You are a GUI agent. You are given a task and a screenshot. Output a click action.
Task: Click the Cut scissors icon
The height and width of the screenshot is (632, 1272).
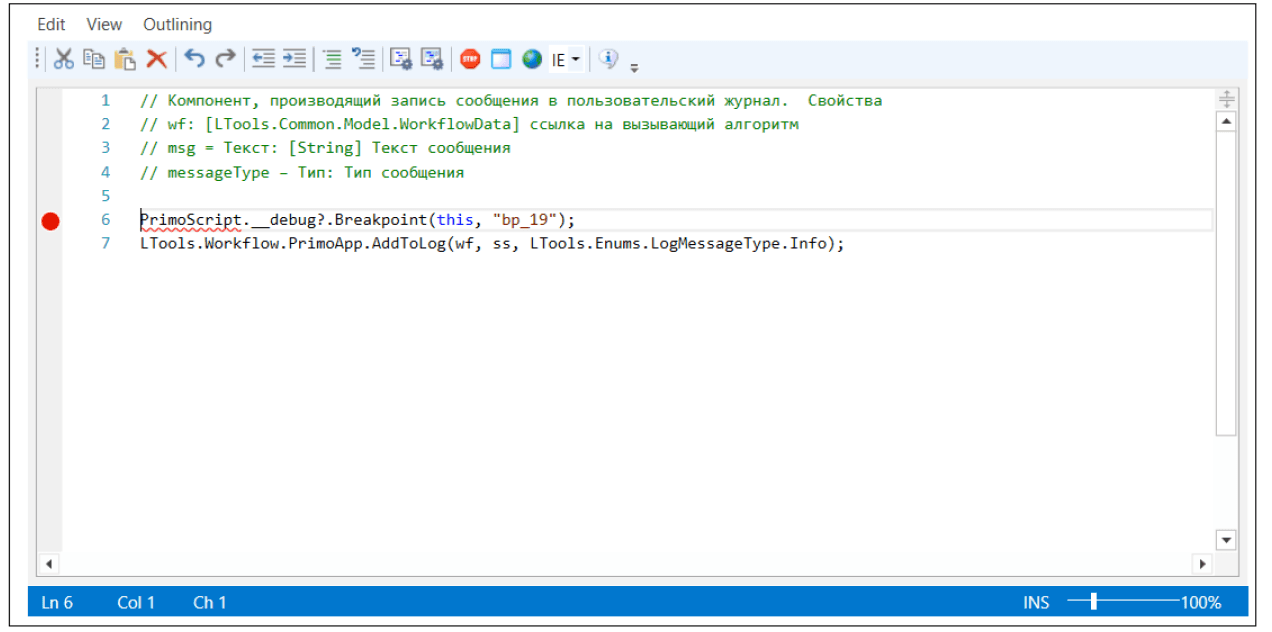[64, 59]
